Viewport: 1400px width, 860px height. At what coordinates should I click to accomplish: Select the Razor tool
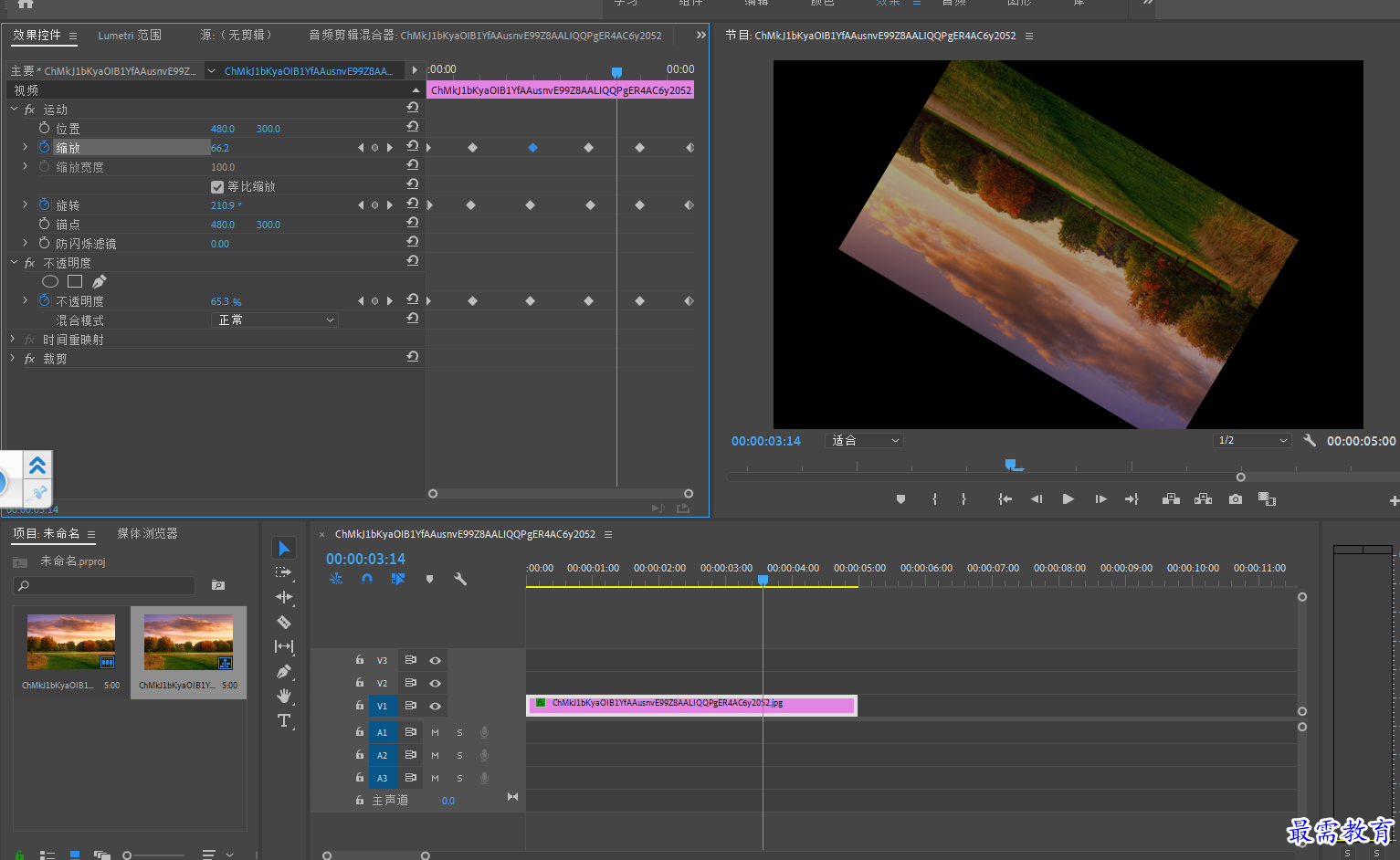coord(284,622)
